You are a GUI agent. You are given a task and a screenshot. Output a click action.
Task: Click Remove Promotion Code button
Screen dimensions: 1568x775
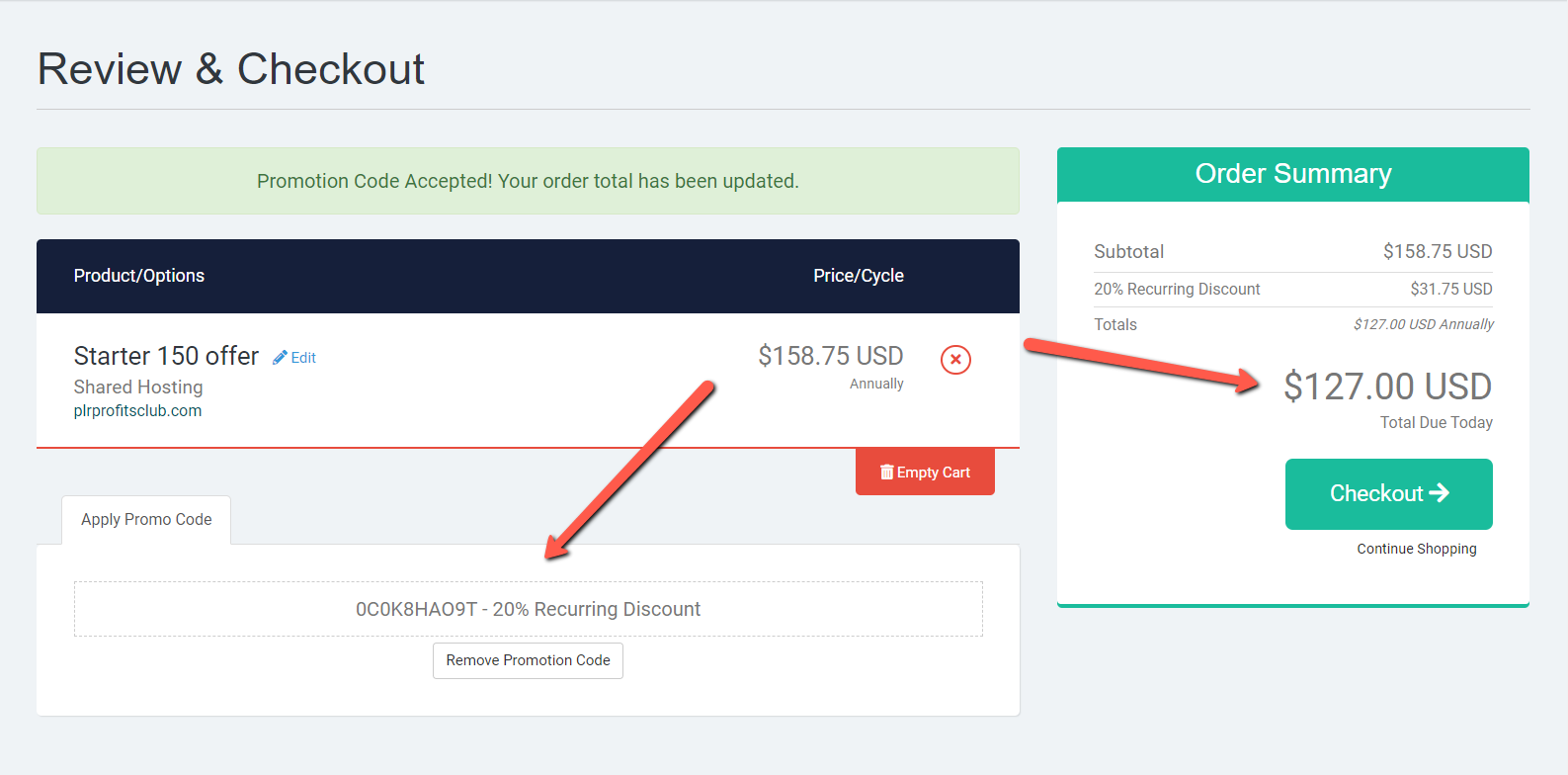(528, 660)
